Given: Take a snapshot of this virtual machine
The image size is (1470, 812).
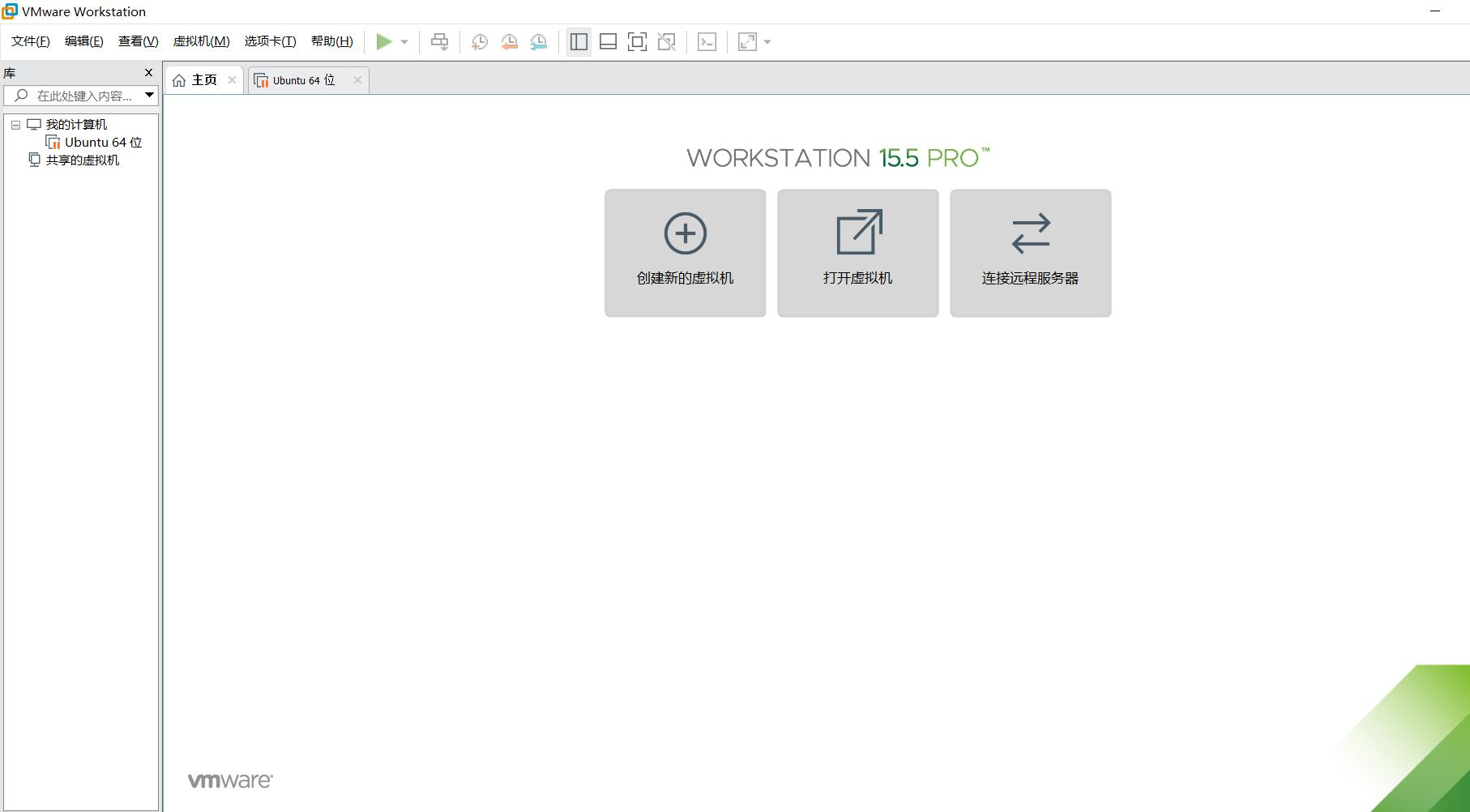Looking at the screenshot, I should tap(480, 42).
